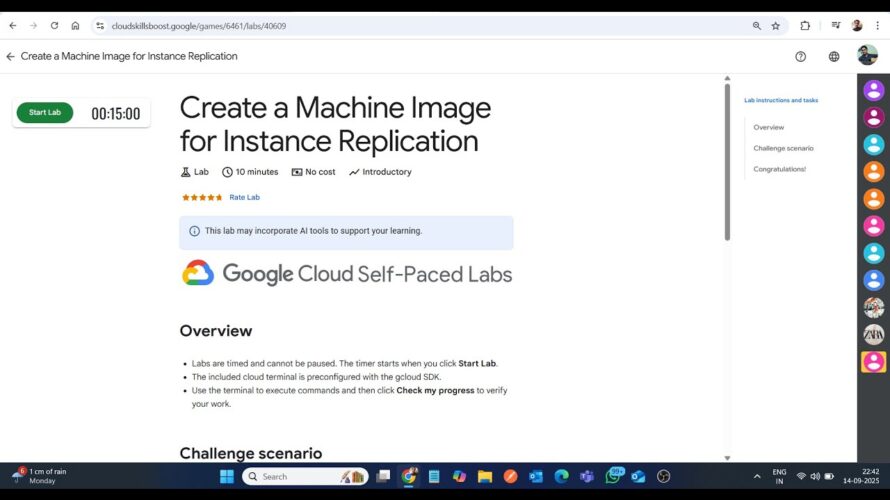Open Task View from the taskbar
Viewport: 890px width, 500px height.
click(383, 477)
